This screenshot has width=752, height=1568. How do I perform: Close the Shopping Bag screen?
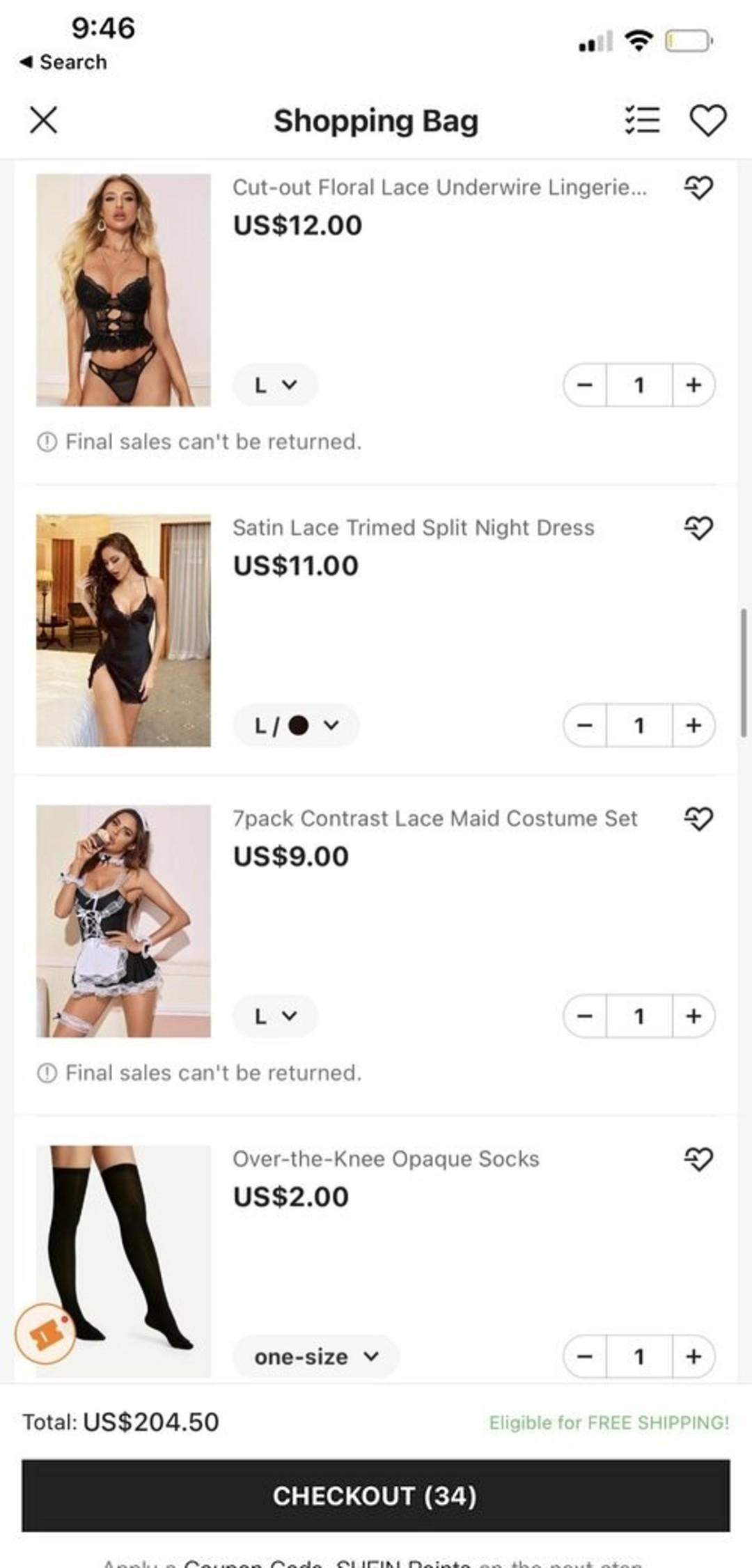[x=43, y=120]
